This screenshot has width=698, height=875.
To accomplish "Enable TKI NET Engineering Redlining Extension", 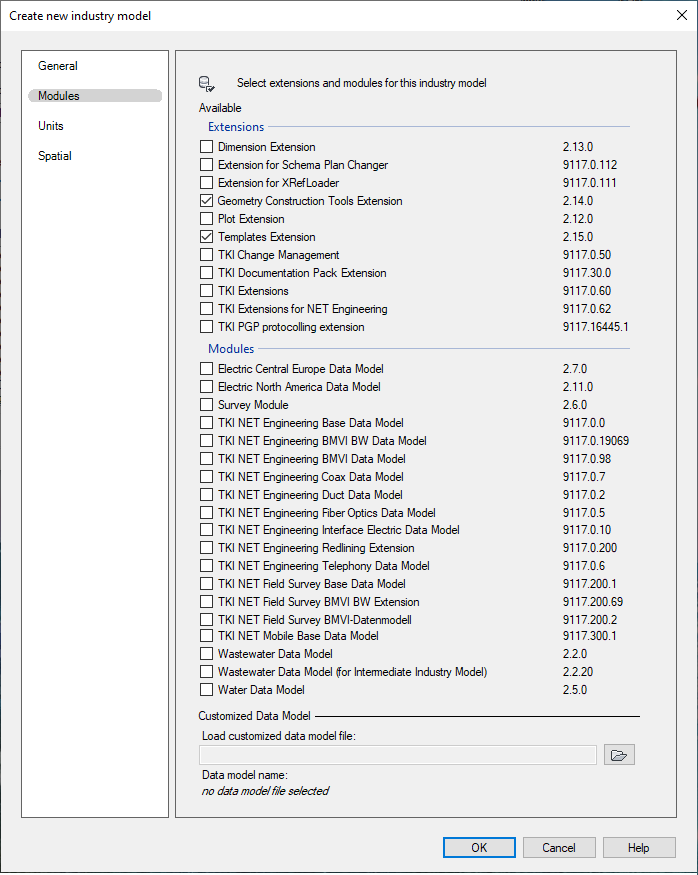I will (x=206, y=547).
